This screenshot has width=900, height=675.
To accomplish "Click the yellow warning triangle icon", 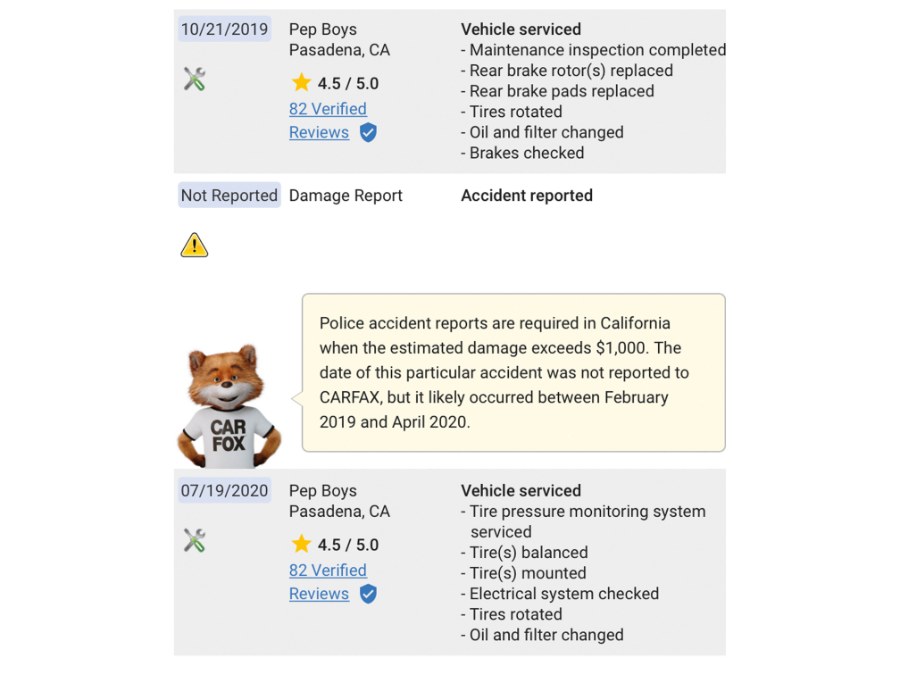I will [195, 245].
